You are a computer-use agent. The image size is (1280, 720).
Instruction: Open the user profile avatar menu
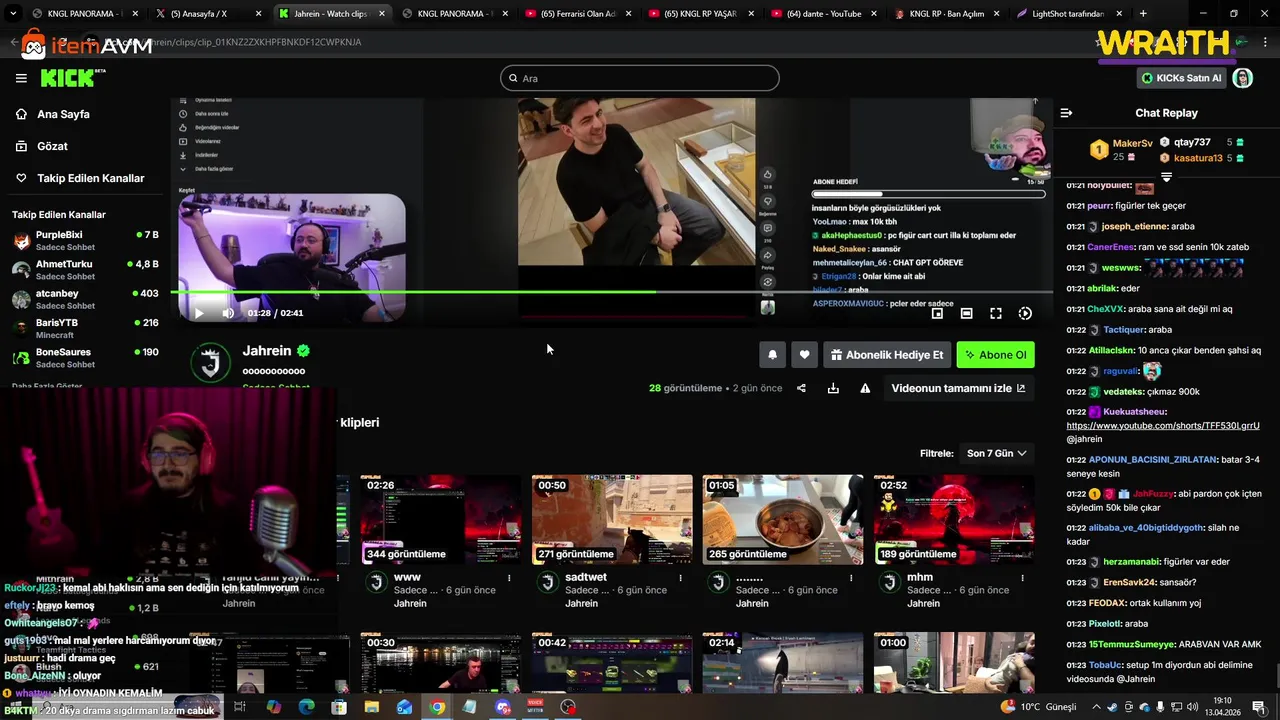[1243, 78]
